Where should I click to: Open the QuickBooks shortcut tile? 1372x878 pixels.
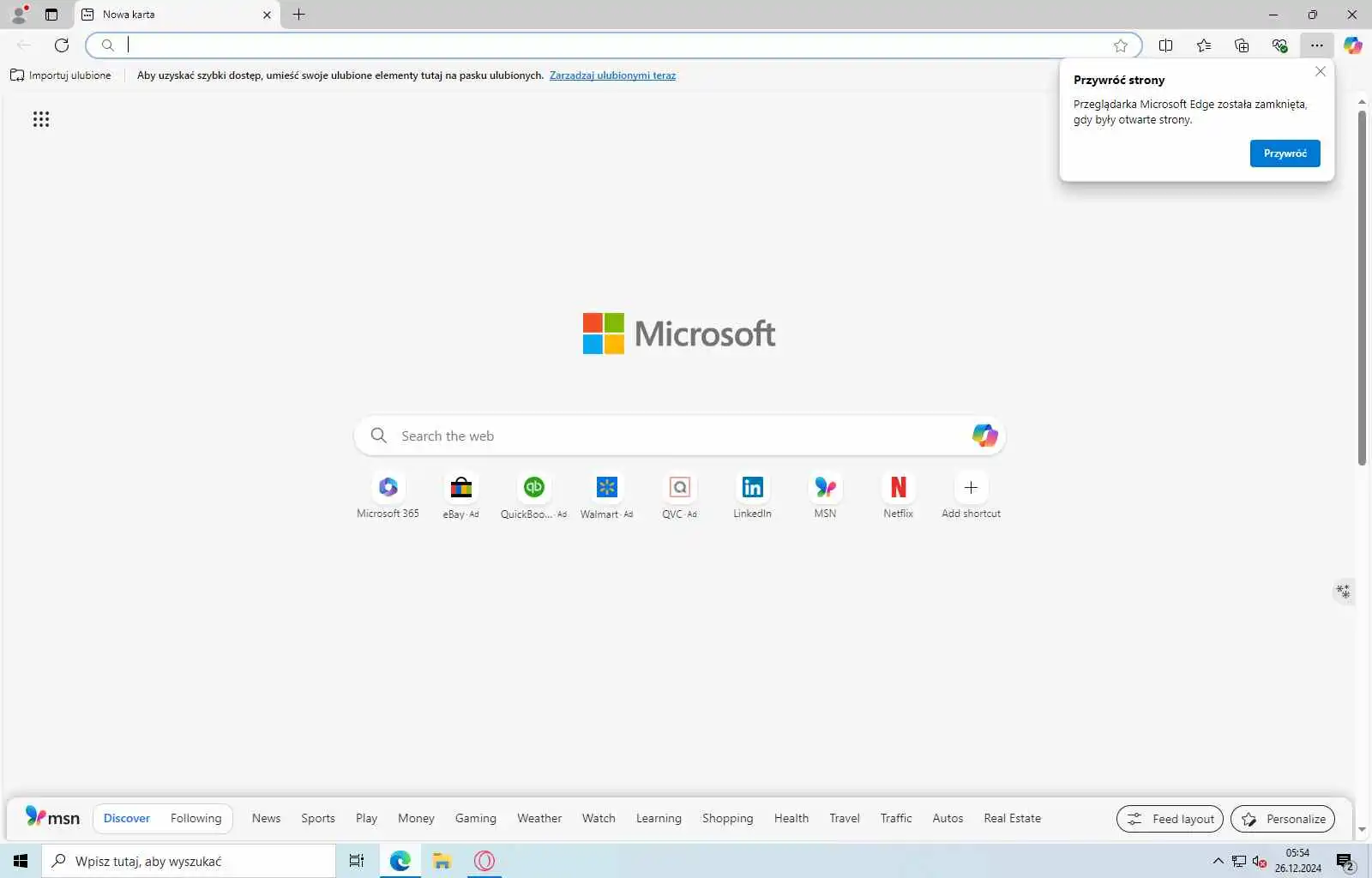pos(533,496)
